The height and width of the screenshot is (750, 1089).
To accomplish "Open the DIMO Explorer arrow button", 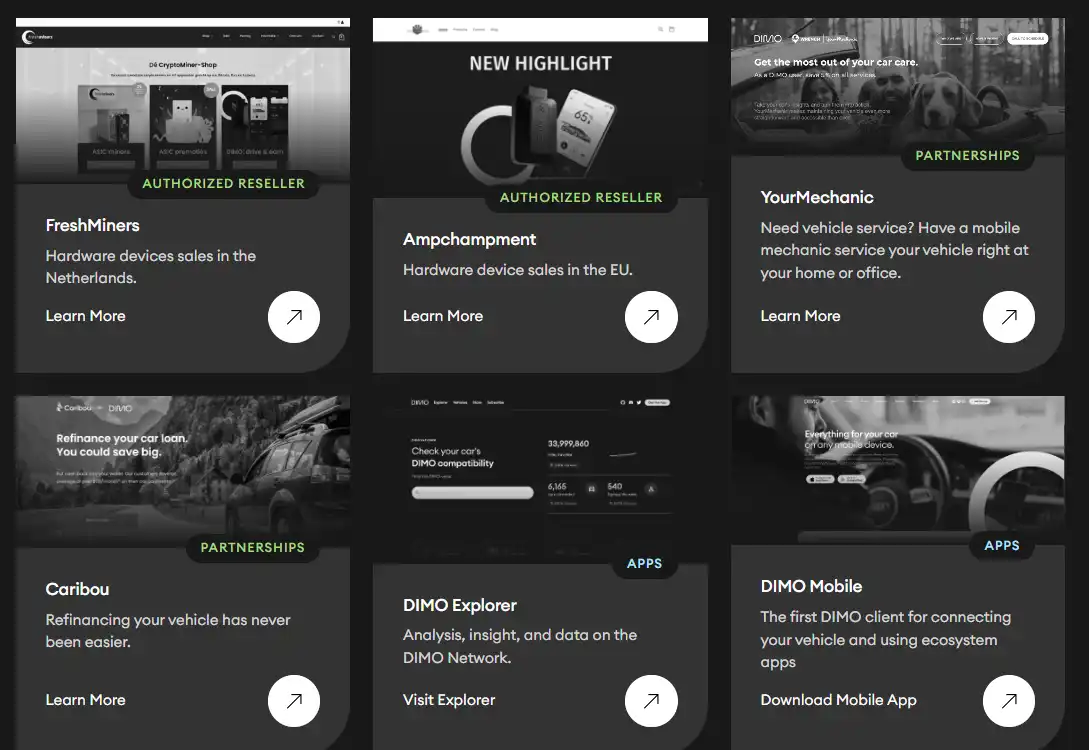I will 651,701.
